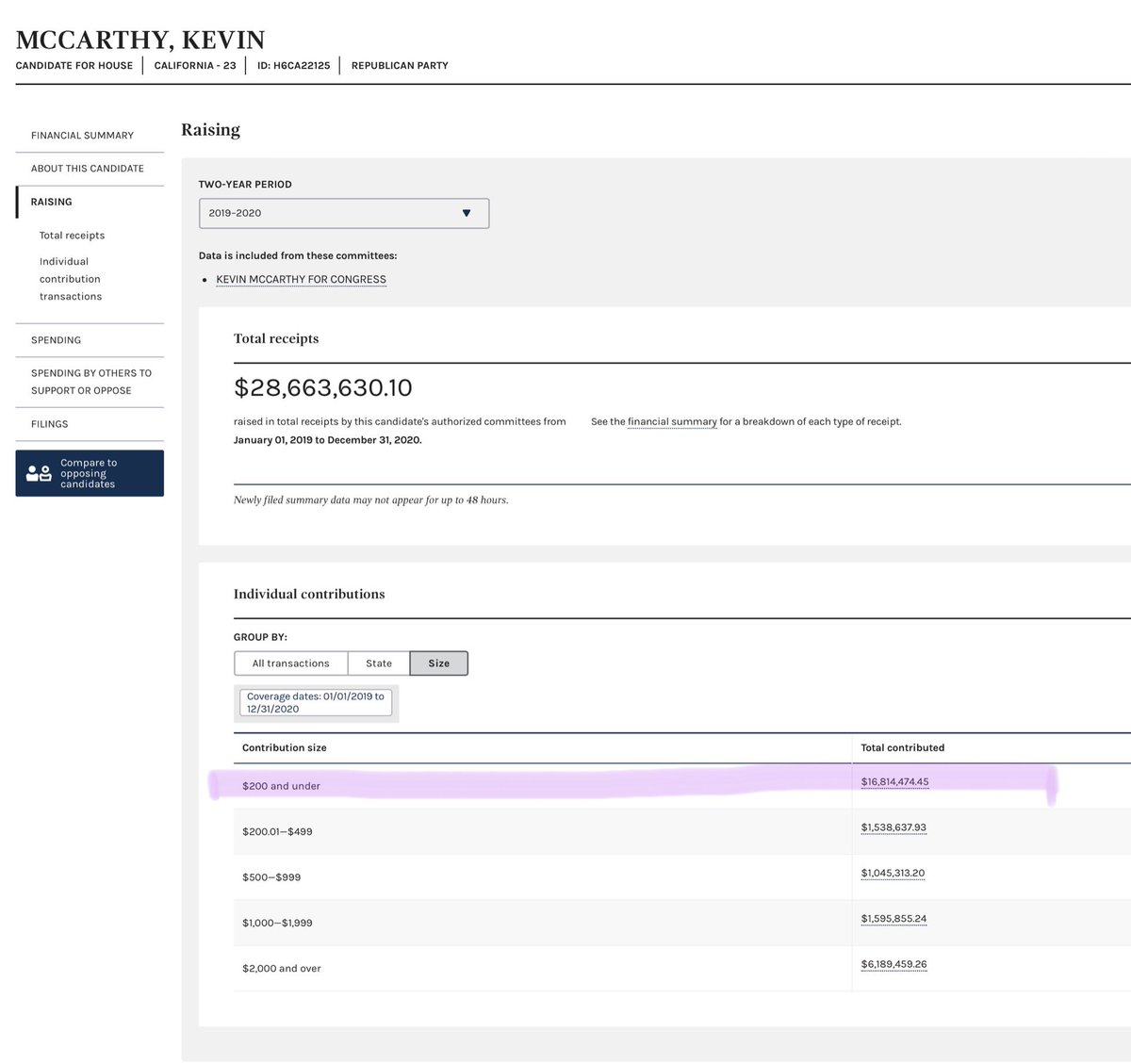Open Financial Summary sidebar section

[x=82, y=136]
